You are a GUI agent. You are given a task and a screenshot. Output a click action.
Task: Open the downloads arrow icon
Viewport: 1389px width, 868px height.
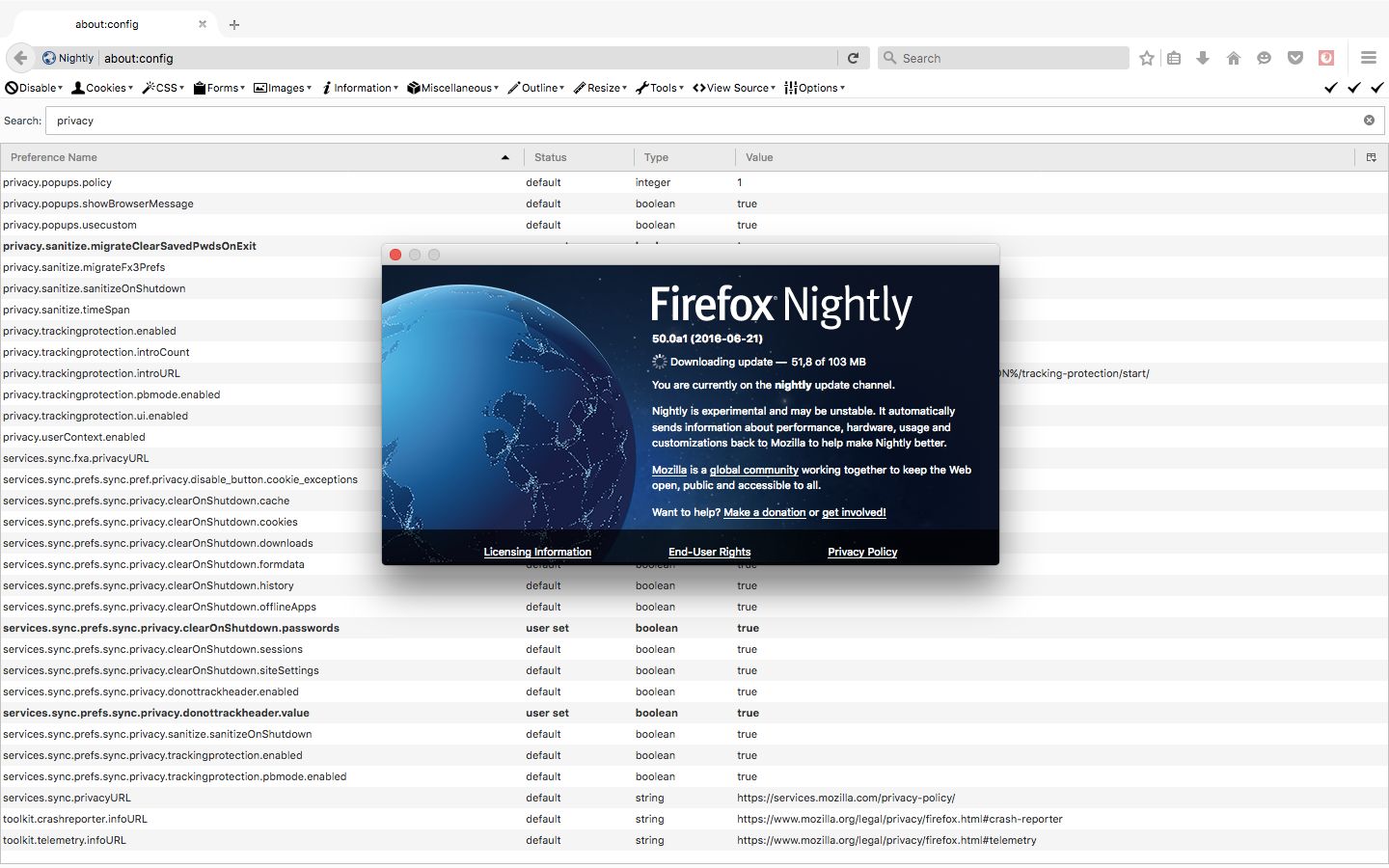click(1203, 58)
